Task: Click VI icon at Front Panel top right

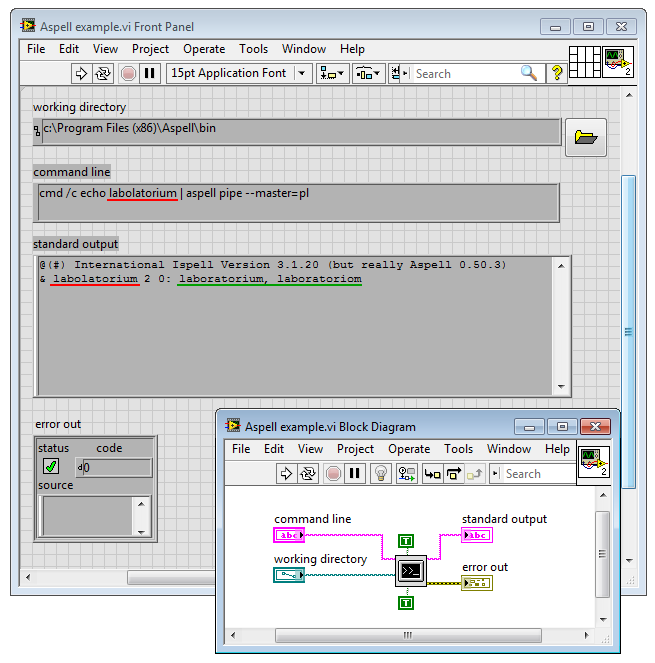Action: tap(618, 62)
